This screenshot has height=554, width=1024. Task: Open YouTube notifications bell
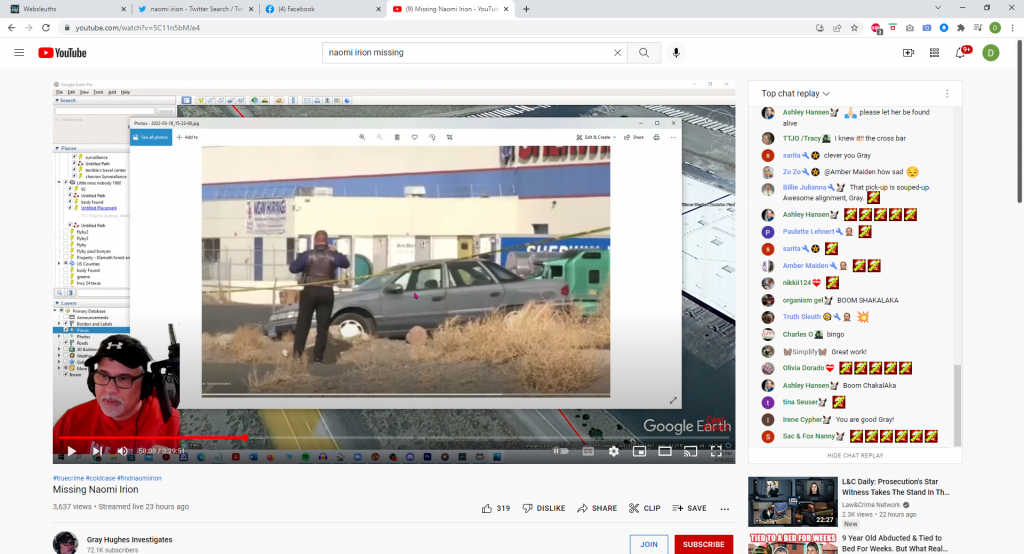961,53
